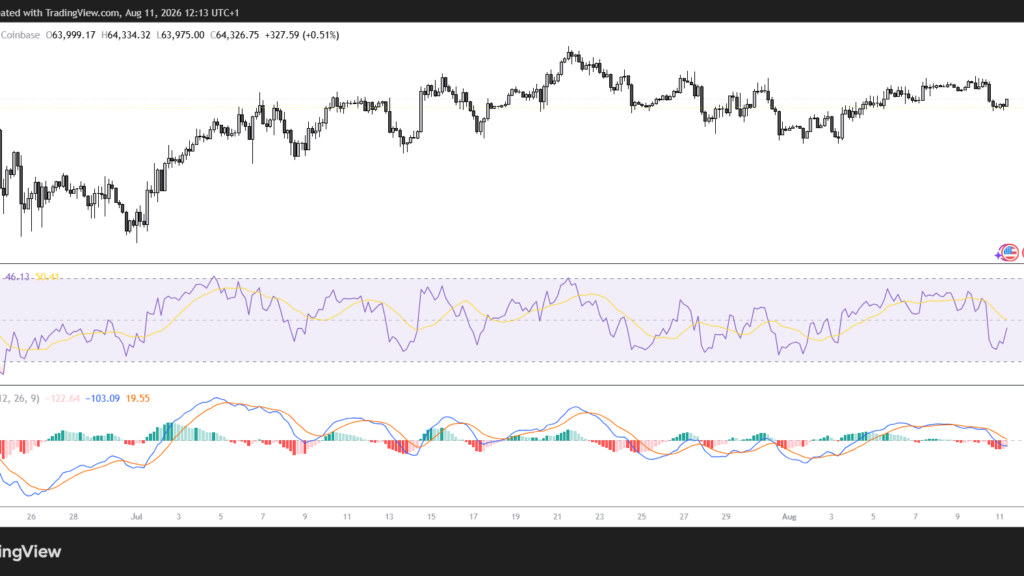Screen dimensions: 1024x576
Task: Click the RSI value 46.13
Action: tap(16, 277)
